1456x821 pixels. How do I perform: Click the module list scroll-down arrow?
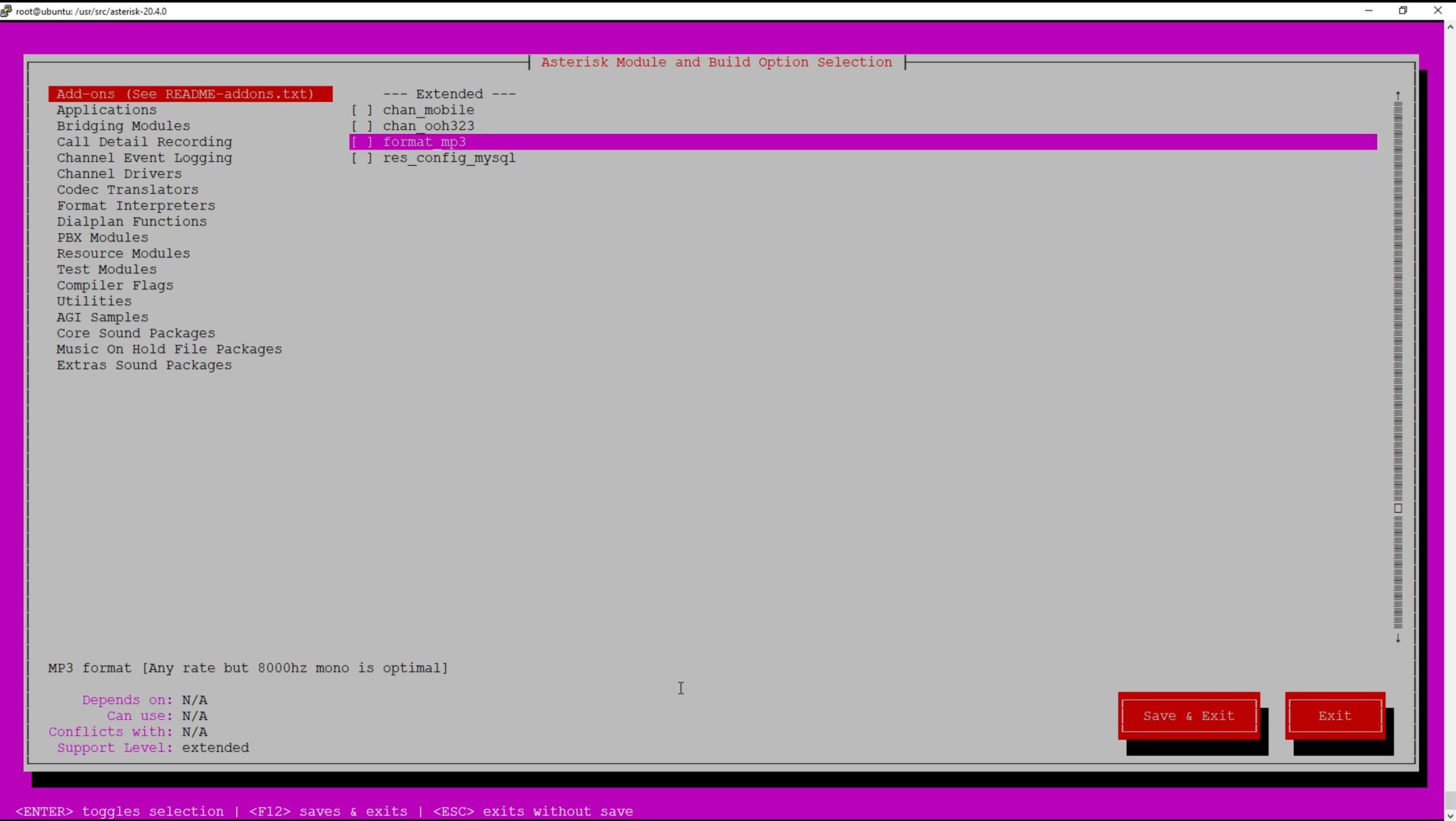click(1398, 638)
